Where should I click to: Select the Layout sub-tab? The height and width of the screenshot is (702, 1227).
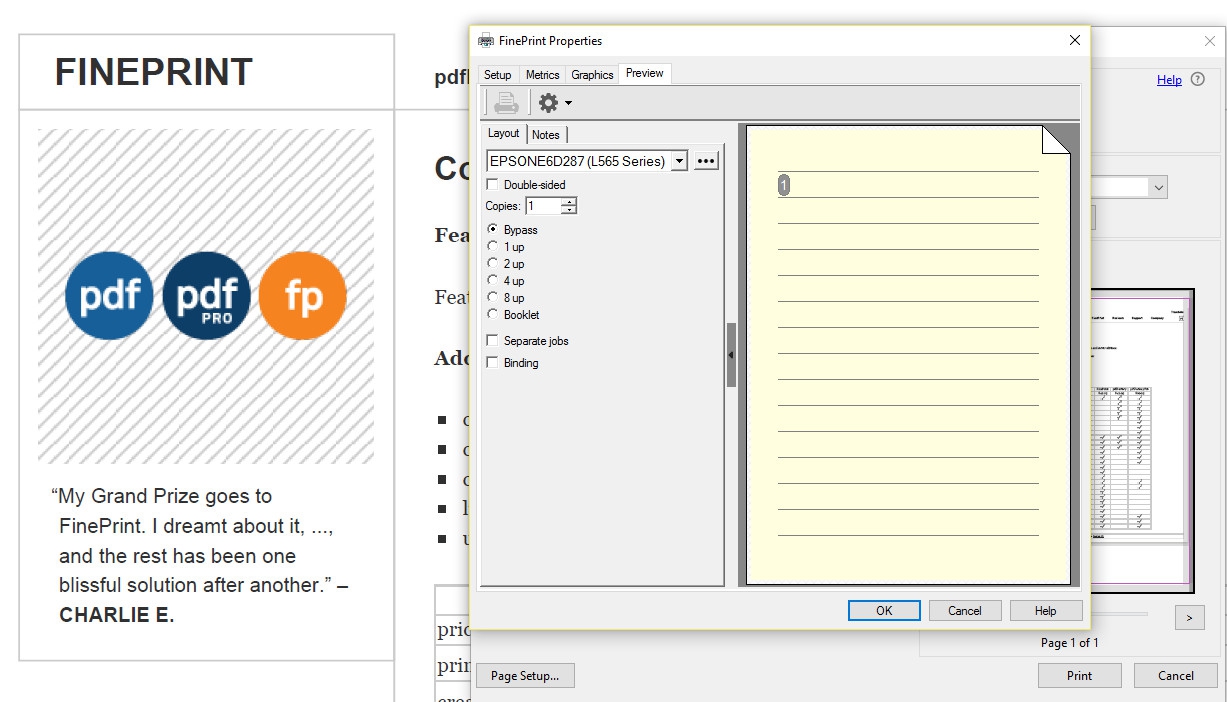[x=503, y=133]
